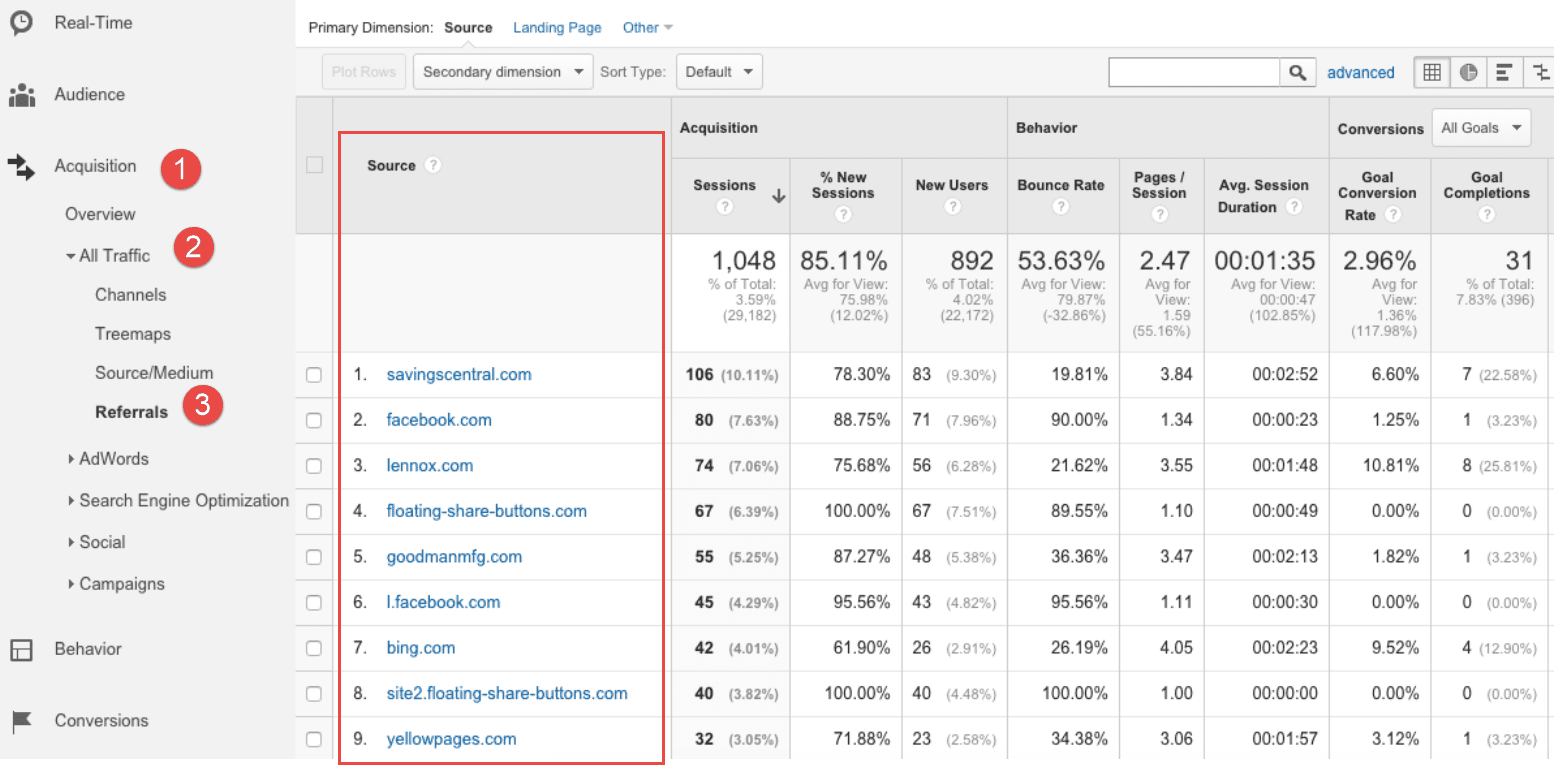Open the Bounce Rate help icon
This screenshot has height=765, width=1558.
click(x=1061, y=207)
